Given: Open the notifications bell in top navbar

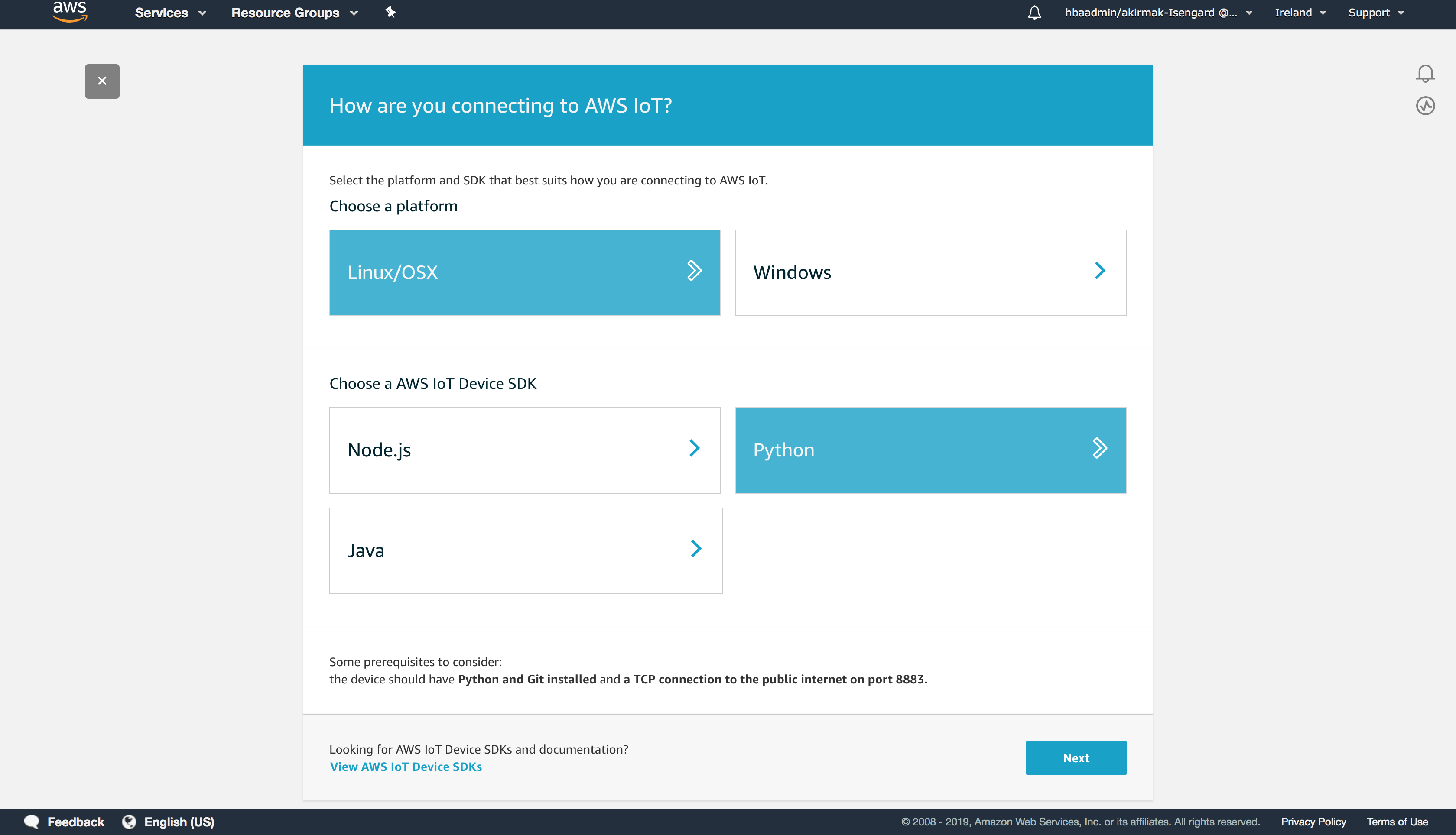Looking at the screenshot, I should coord(1034,13).
